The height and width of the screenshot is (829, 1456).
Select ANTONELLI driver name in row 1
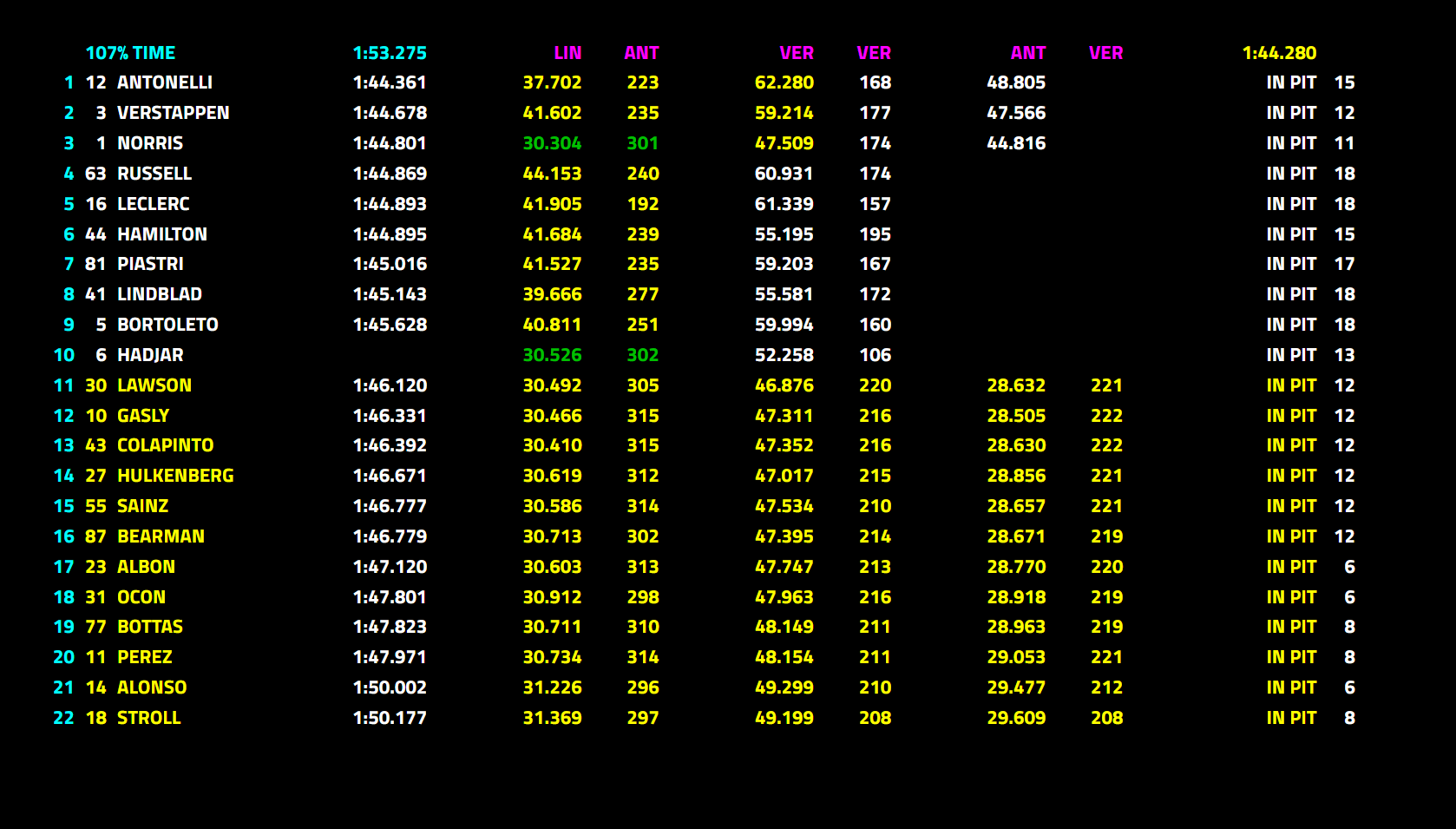pyautogui.click(x=165, y=82)
